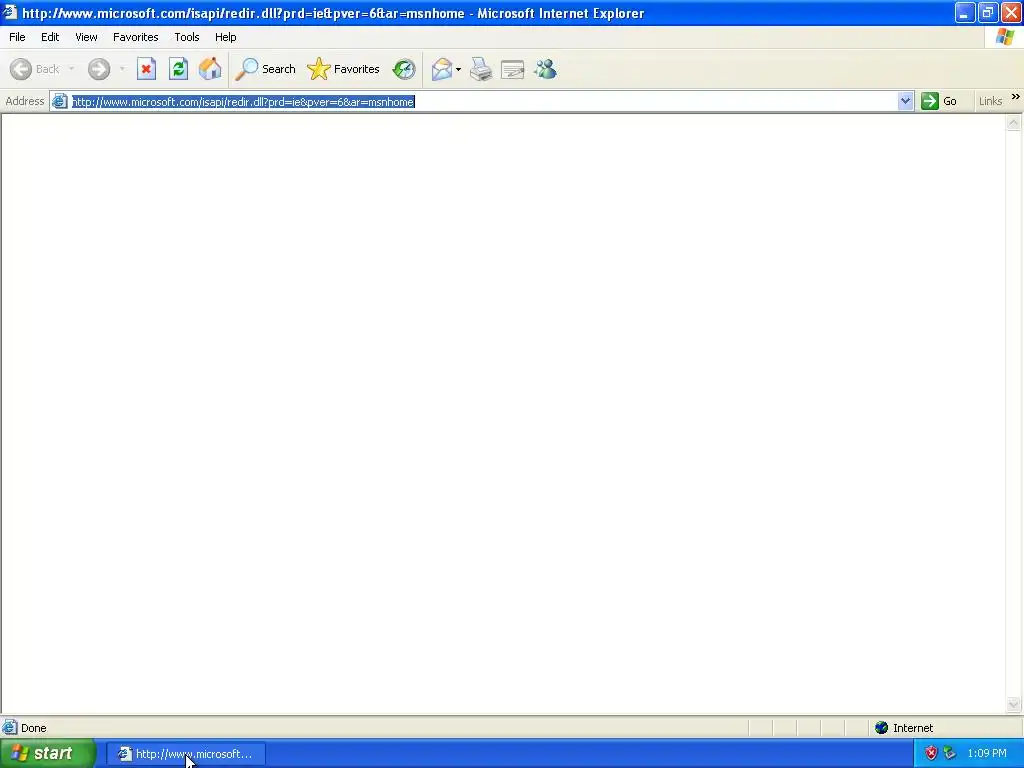Click the Windows flag logo throbber
Image resolution: width=1024 pixels, height=768 pixels.
(x=1004, y=37)
